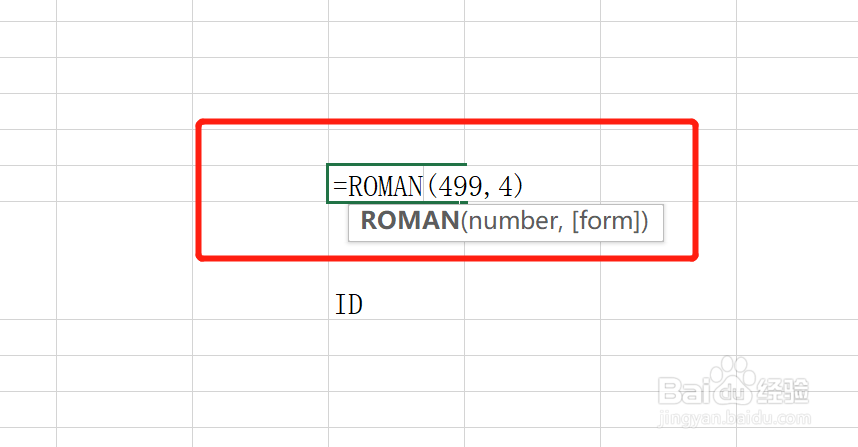Click the bold ROMAN name in the tooltip

coord(408,221)
